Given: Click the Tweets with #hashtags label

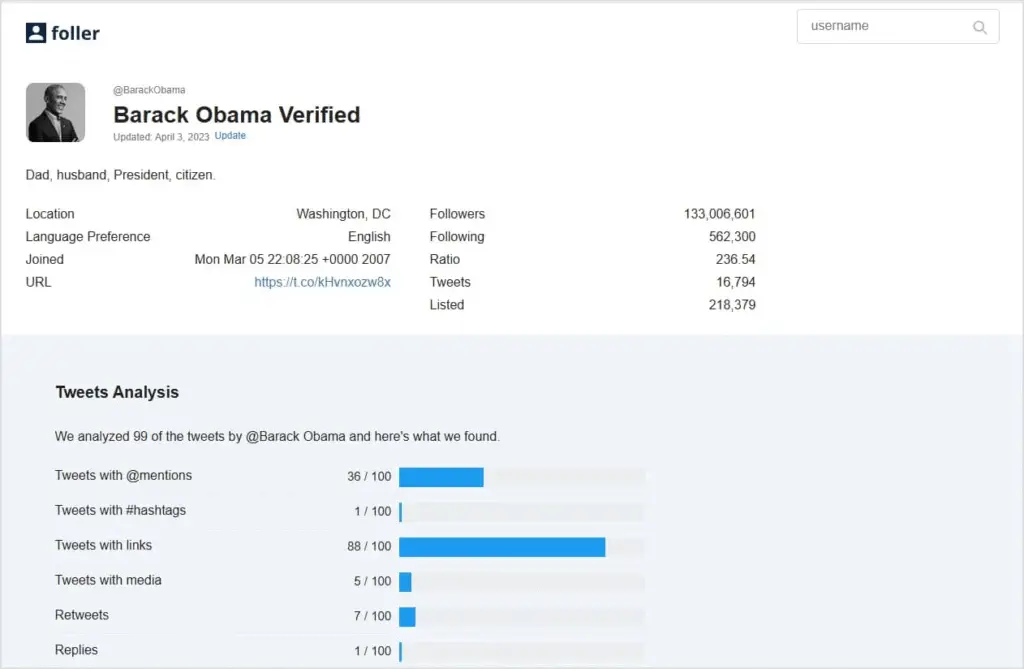Looking at the screenshot, I should 120,510.
